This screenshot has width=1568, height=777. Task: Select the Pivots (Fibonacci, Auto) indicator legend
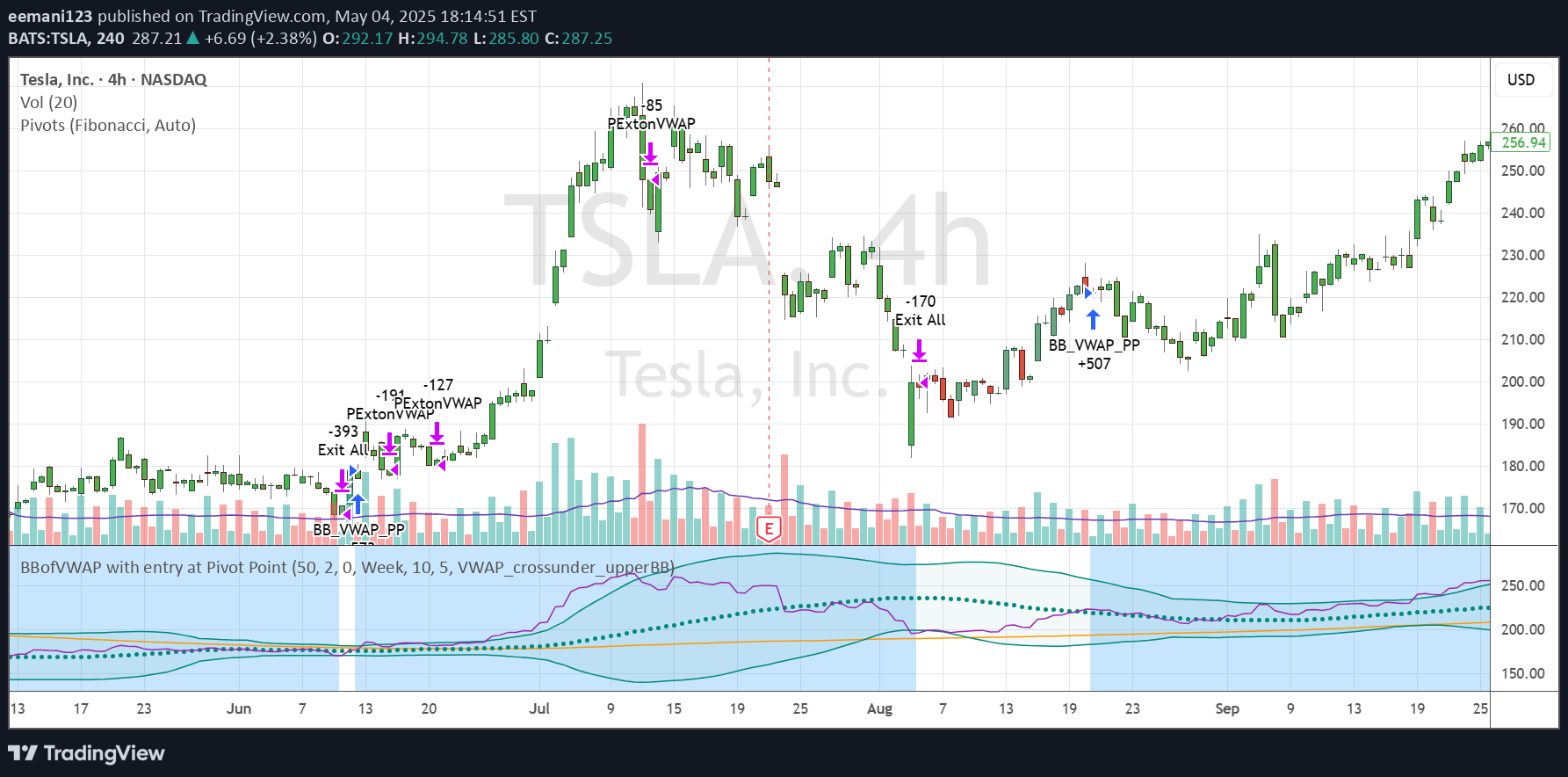[x=108, y=126]
